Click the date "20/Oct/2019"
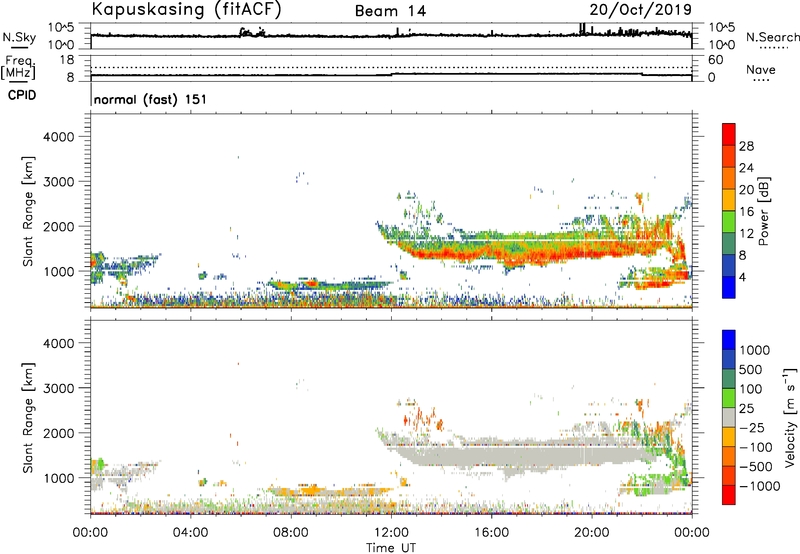The width and height of the screenshot is (800, 554). point(641,10)
